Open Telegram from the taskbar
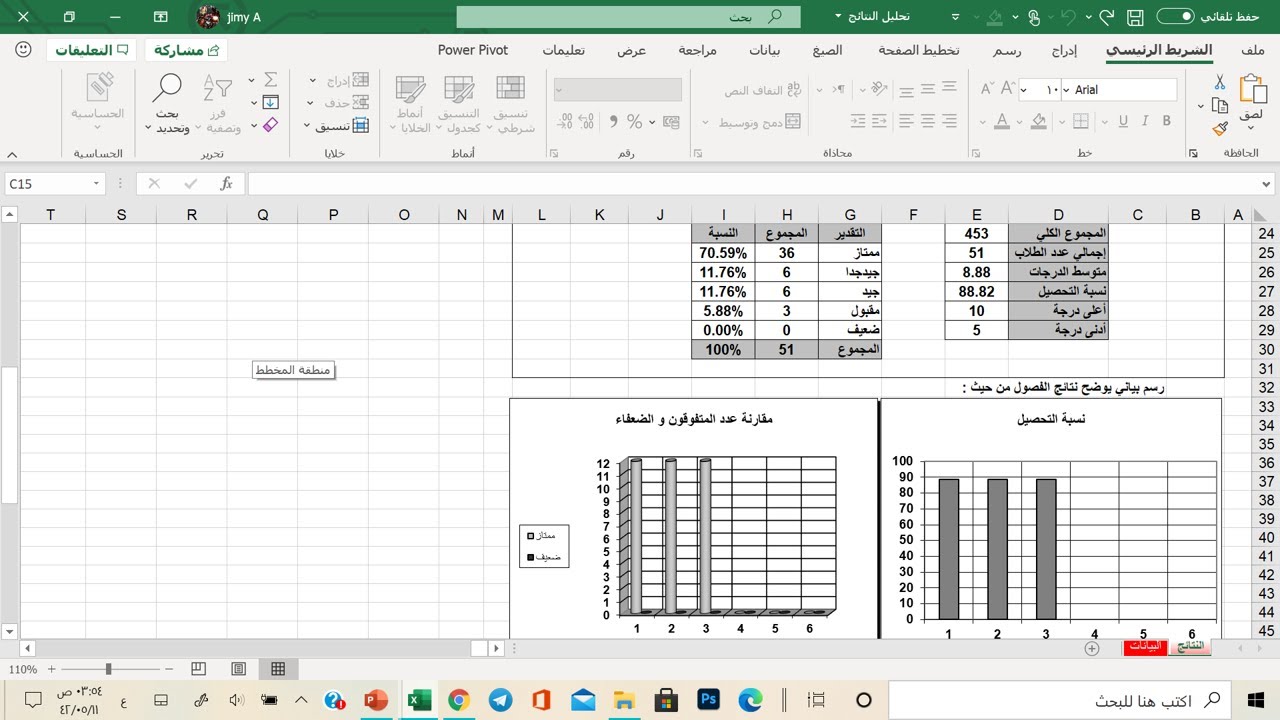The width and height of the screenshot is (1280, 720). click(x=500, y=699)
